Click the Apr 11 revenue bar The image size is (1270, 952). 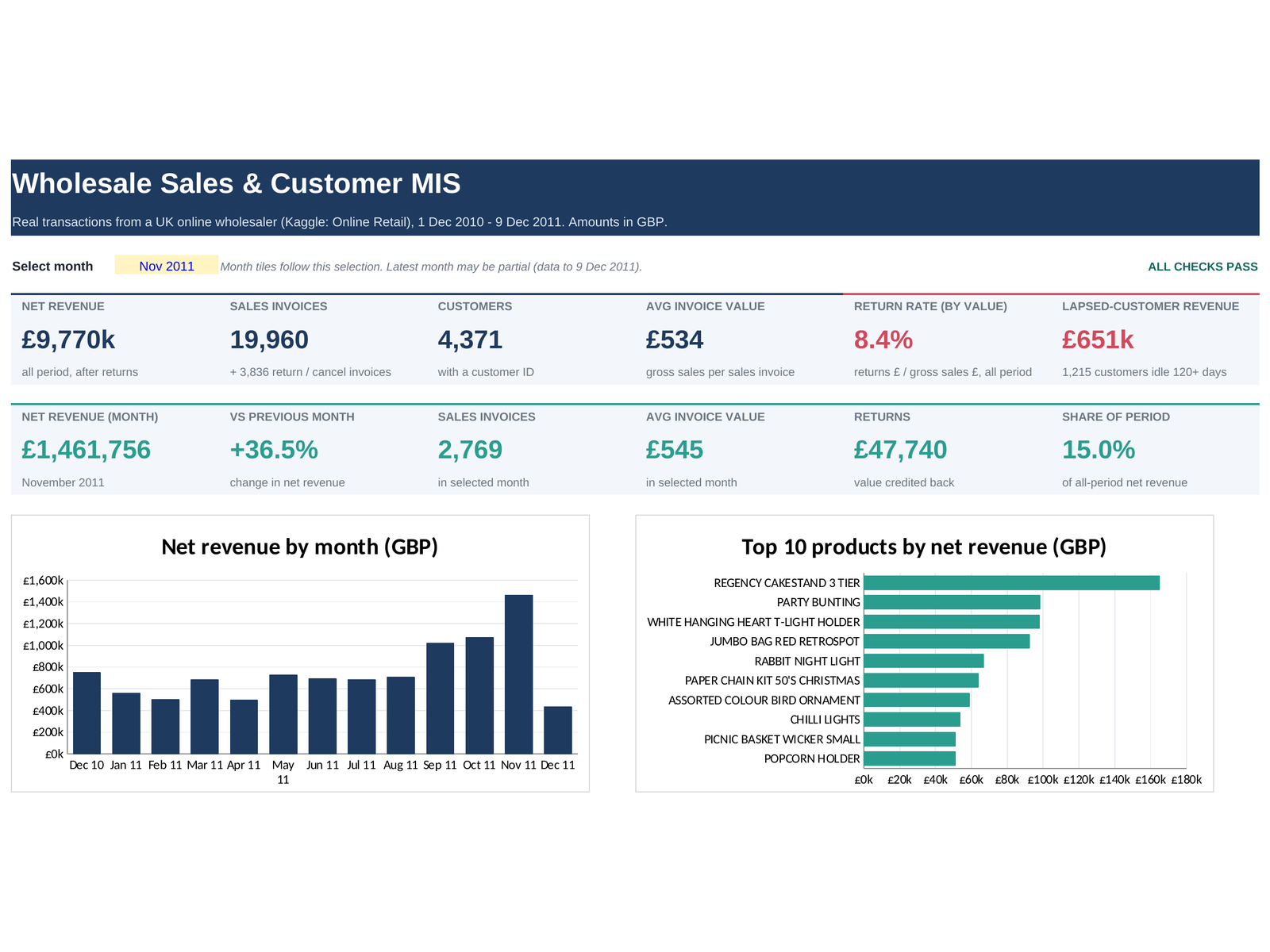[x=244, y=727]
